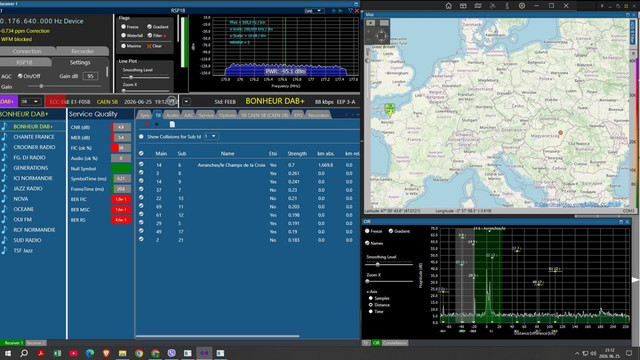This screenshot has height=360, width=640.
Task: Select Samples for the CIR x-Axis
Action: click(371, 298)
